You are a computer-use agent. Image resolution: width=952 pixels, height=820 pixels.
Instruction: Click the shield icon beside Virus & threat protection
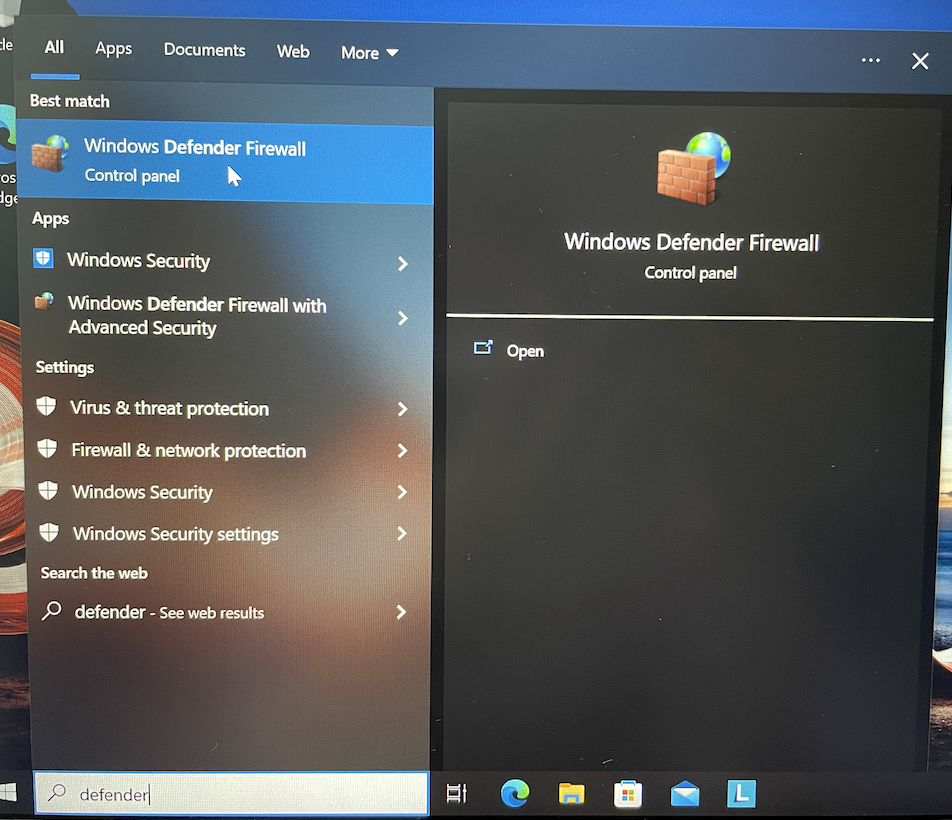[x=46, y=406]
